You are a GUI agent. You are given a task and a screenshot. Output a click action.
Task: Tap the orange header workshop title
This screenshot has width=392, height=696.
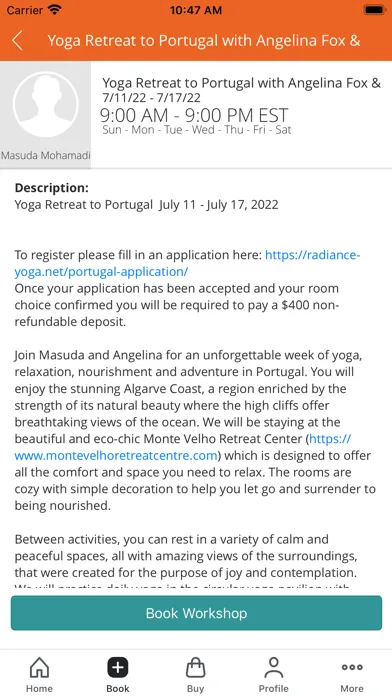pyautogui.click(x=204, y=41)
